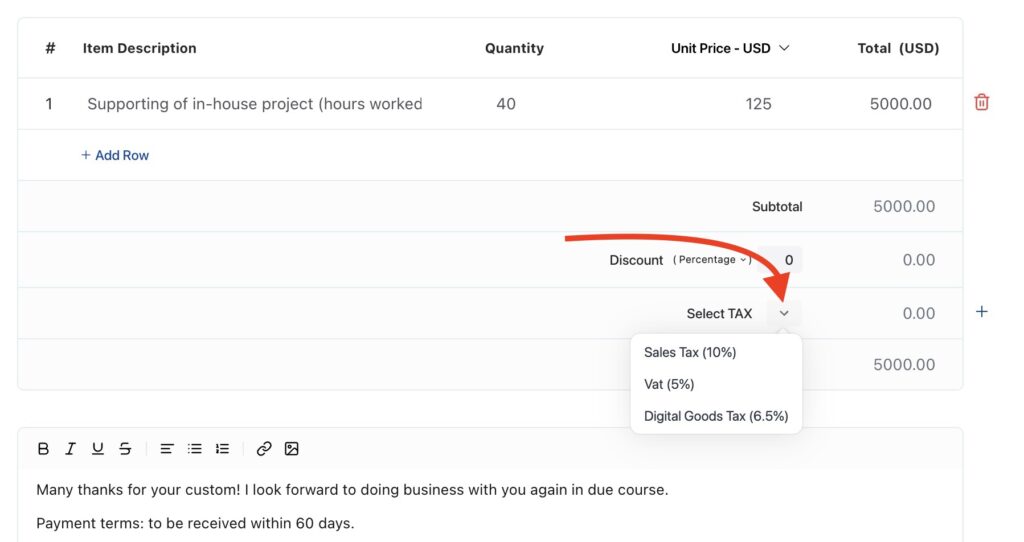Insert a numbered list in notes
This screenshot has height=542, width=1024.
point(223,449)
